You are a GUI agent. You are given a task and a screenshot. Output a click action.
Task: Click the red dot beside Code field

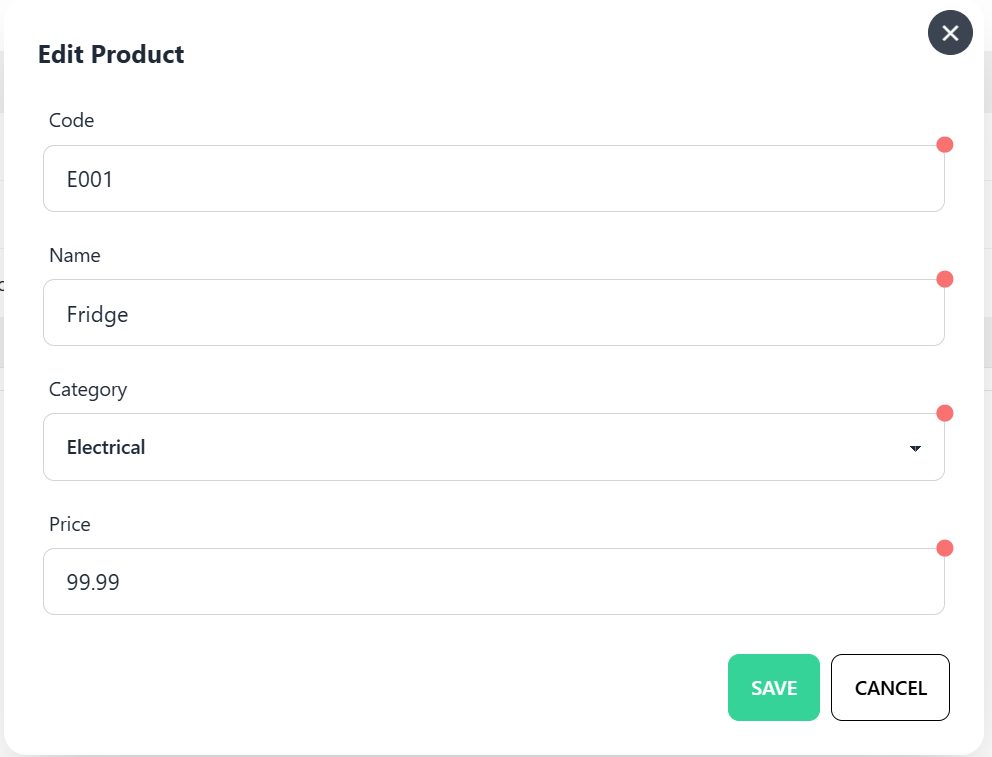tap(944, 145)
